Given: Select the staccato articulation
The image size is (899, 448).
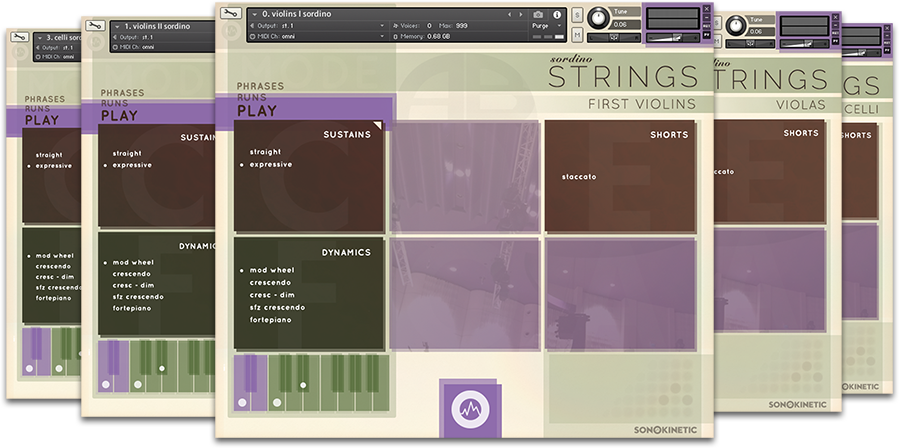Looking at the screenshot, I should (x=579, y=177).
